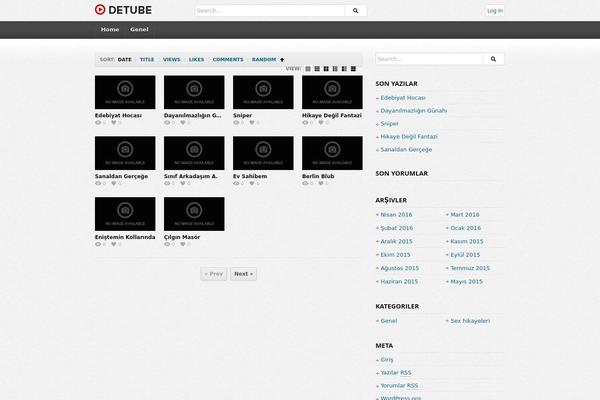600x400 pixels.
Task: Click the DeTube logo
Action: tap(123, 10)
